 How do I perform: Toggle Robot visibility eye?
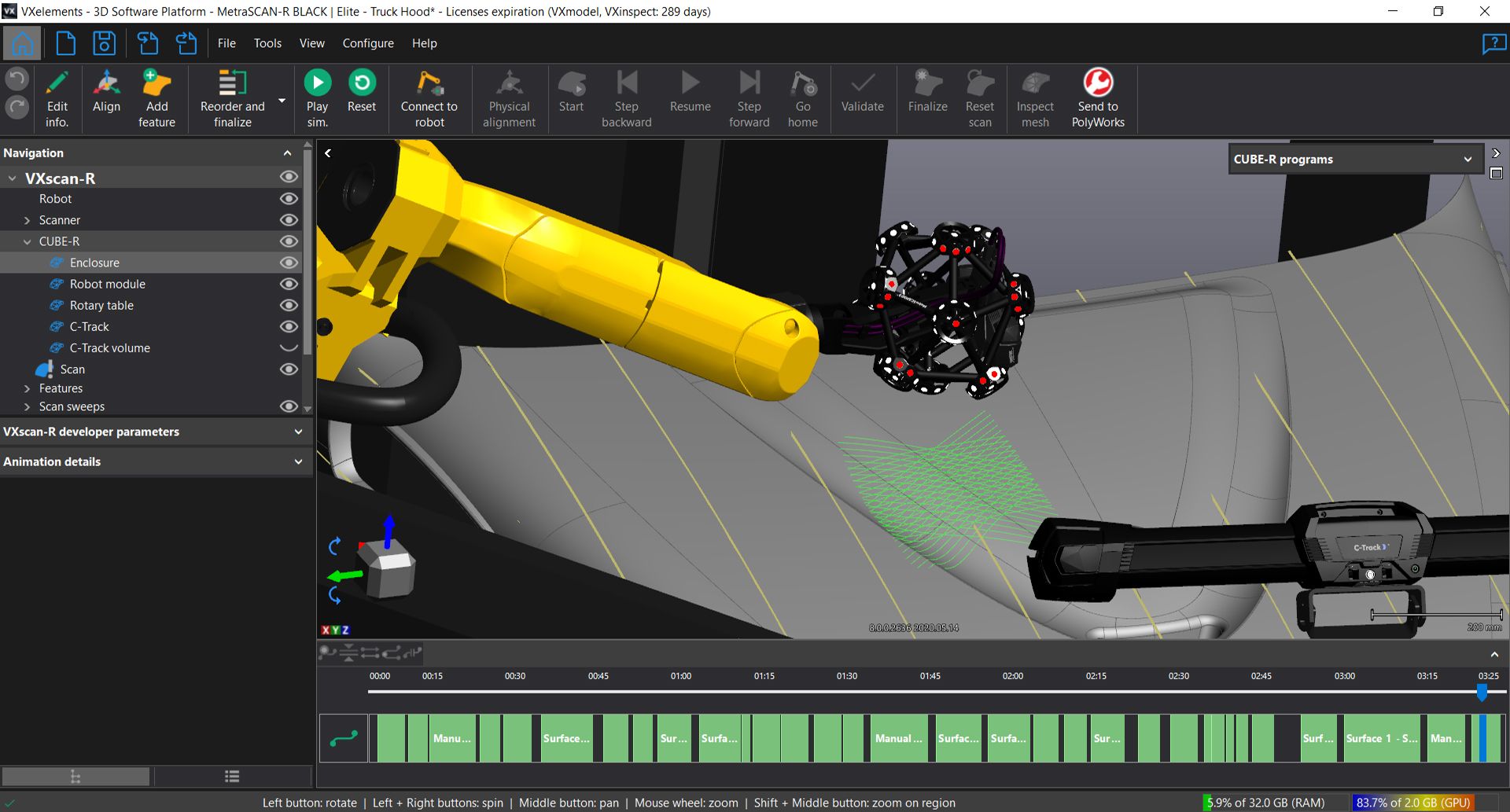[289, 199]
